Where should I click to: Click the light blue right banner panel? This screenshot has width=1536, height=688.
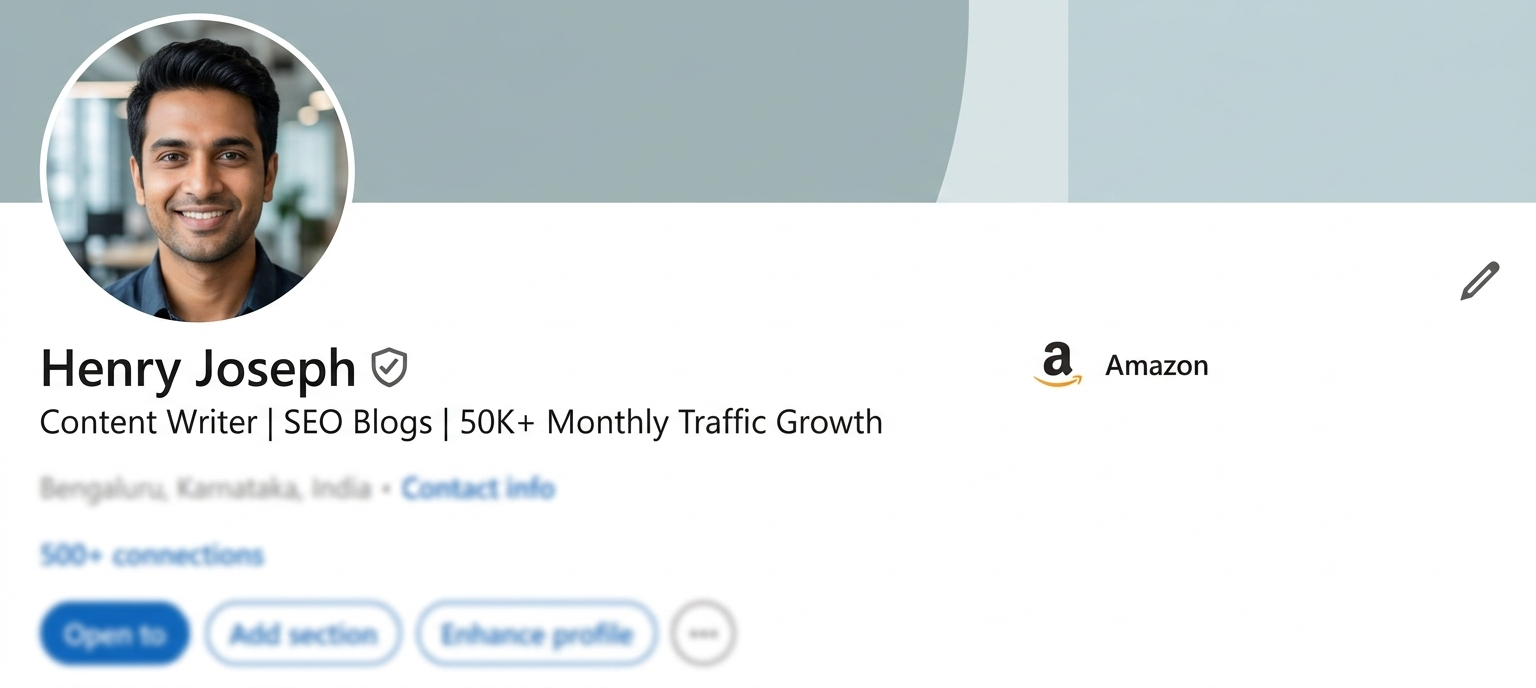pyautogui.click(x=1300, y=100)
